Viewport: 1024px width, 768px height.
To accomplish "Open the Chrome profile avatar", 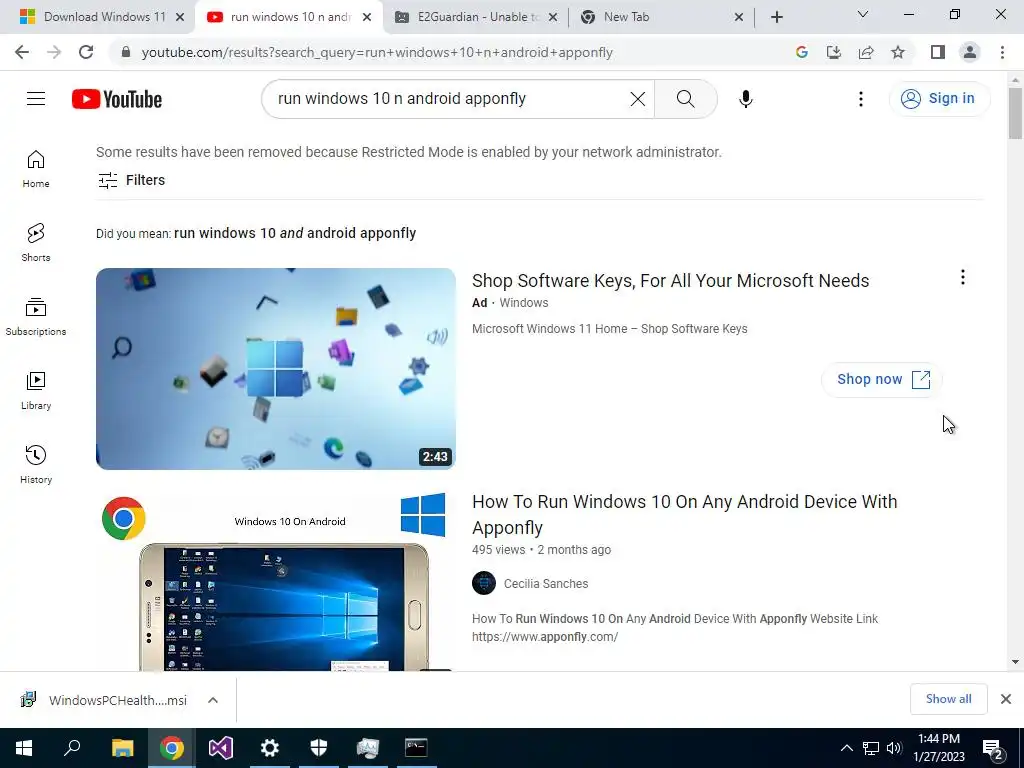I will (x=970, y=52).
